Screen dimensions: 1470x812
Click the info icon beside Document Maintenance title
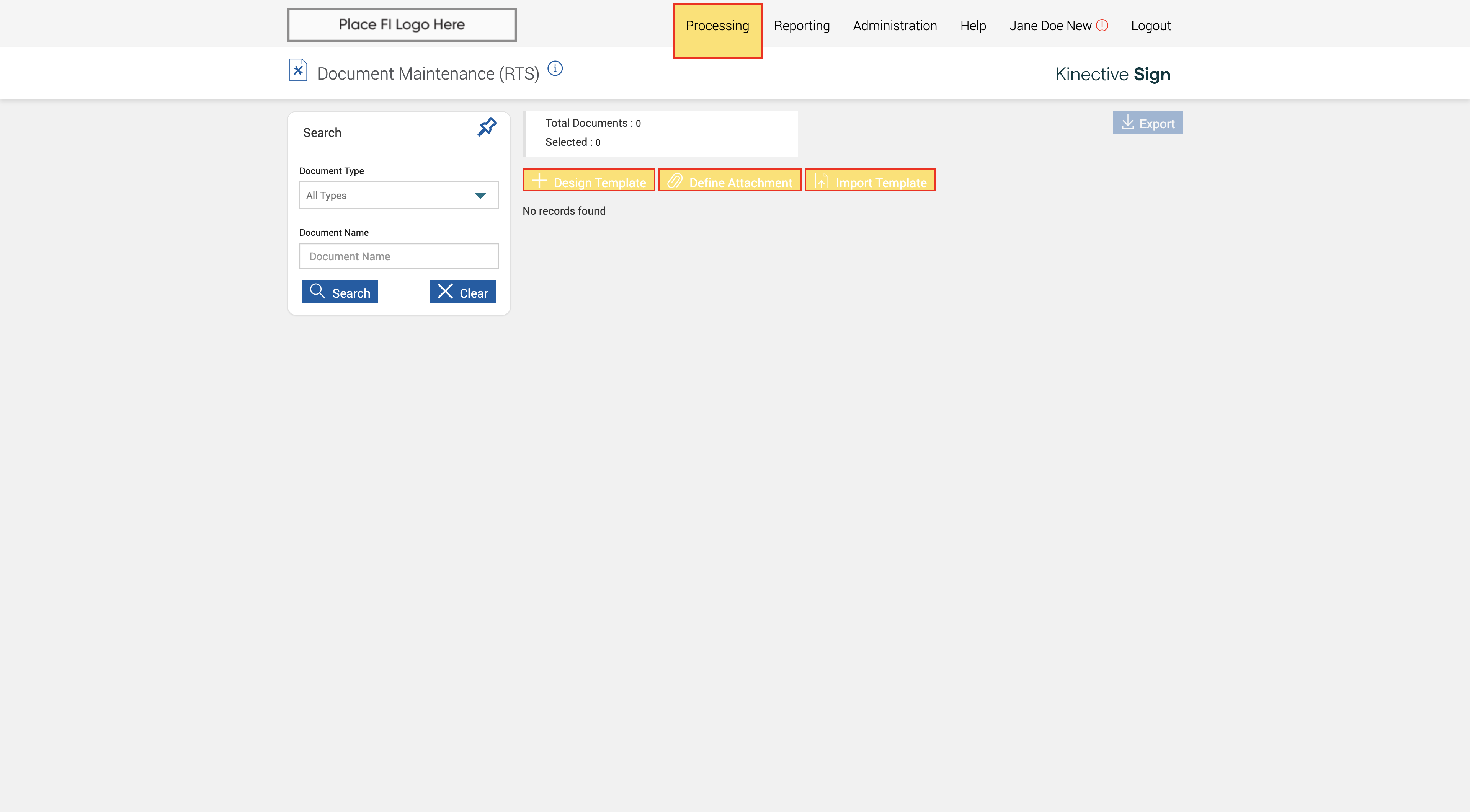555,69
